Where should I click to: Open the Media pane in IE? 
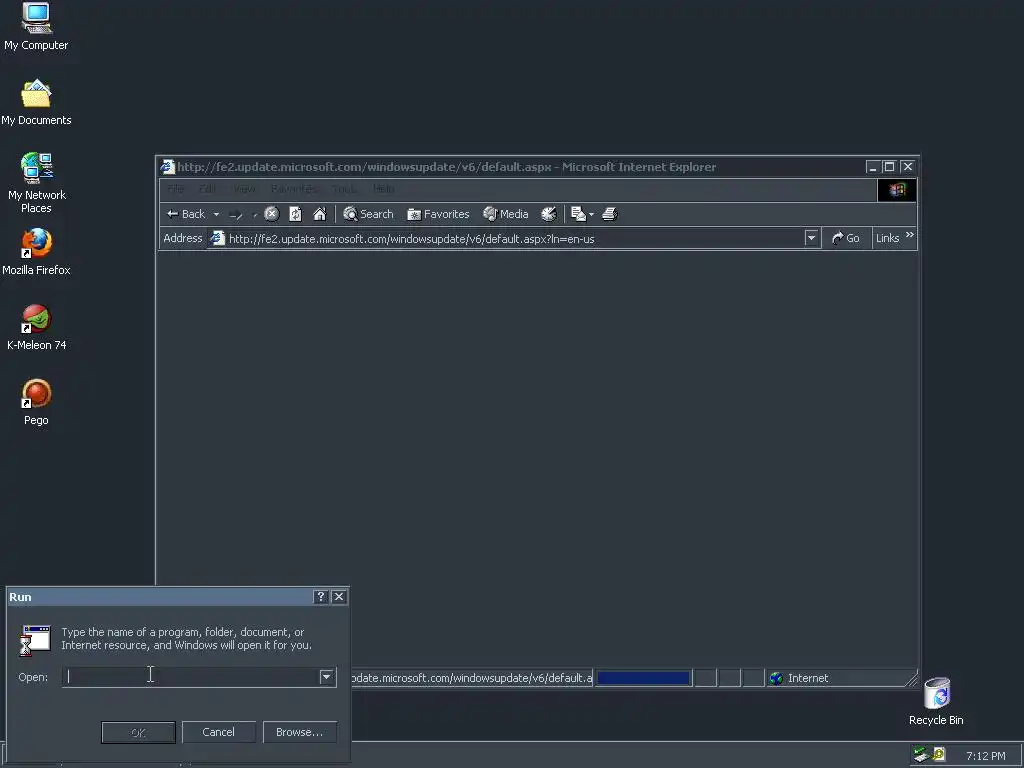pos(505,214)
